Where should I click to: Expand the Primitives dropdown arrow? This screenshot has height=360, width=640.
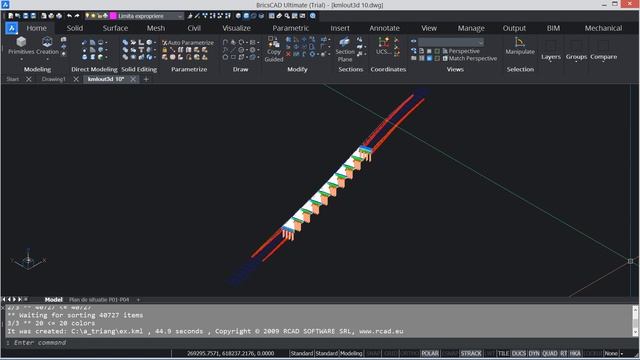[x=21, y=59]
